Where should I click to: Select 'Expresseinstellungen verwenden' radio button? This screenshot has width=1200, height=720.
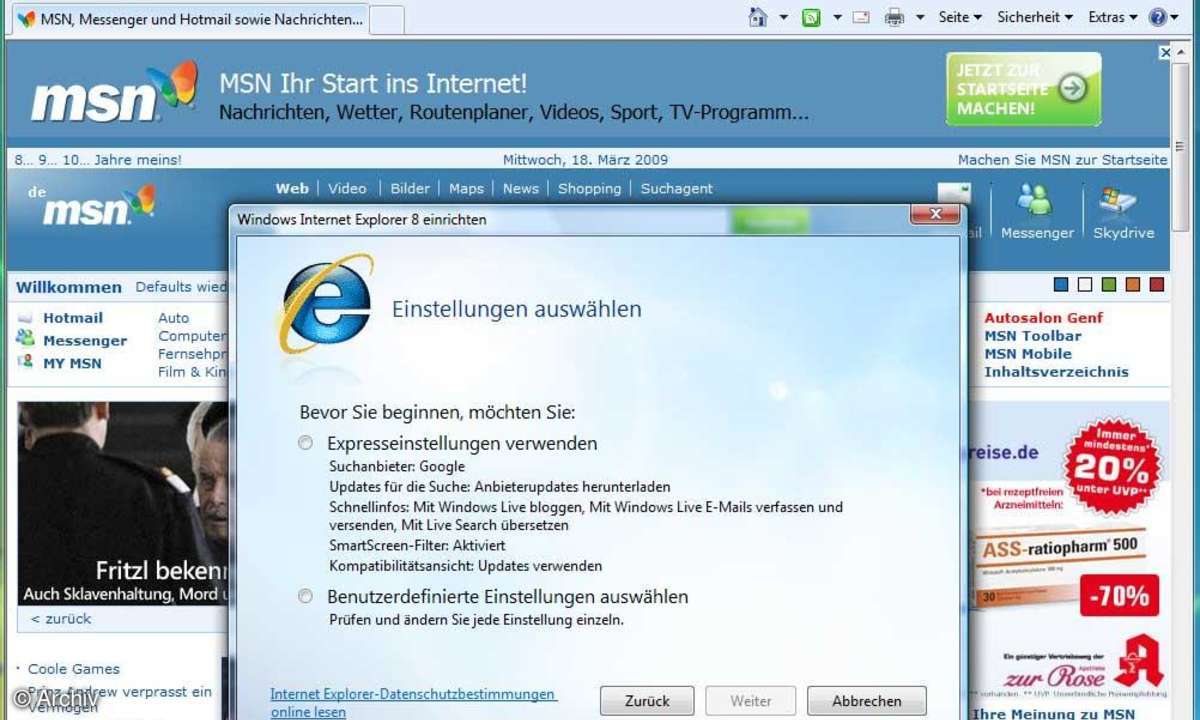click(x=305, y=443)
